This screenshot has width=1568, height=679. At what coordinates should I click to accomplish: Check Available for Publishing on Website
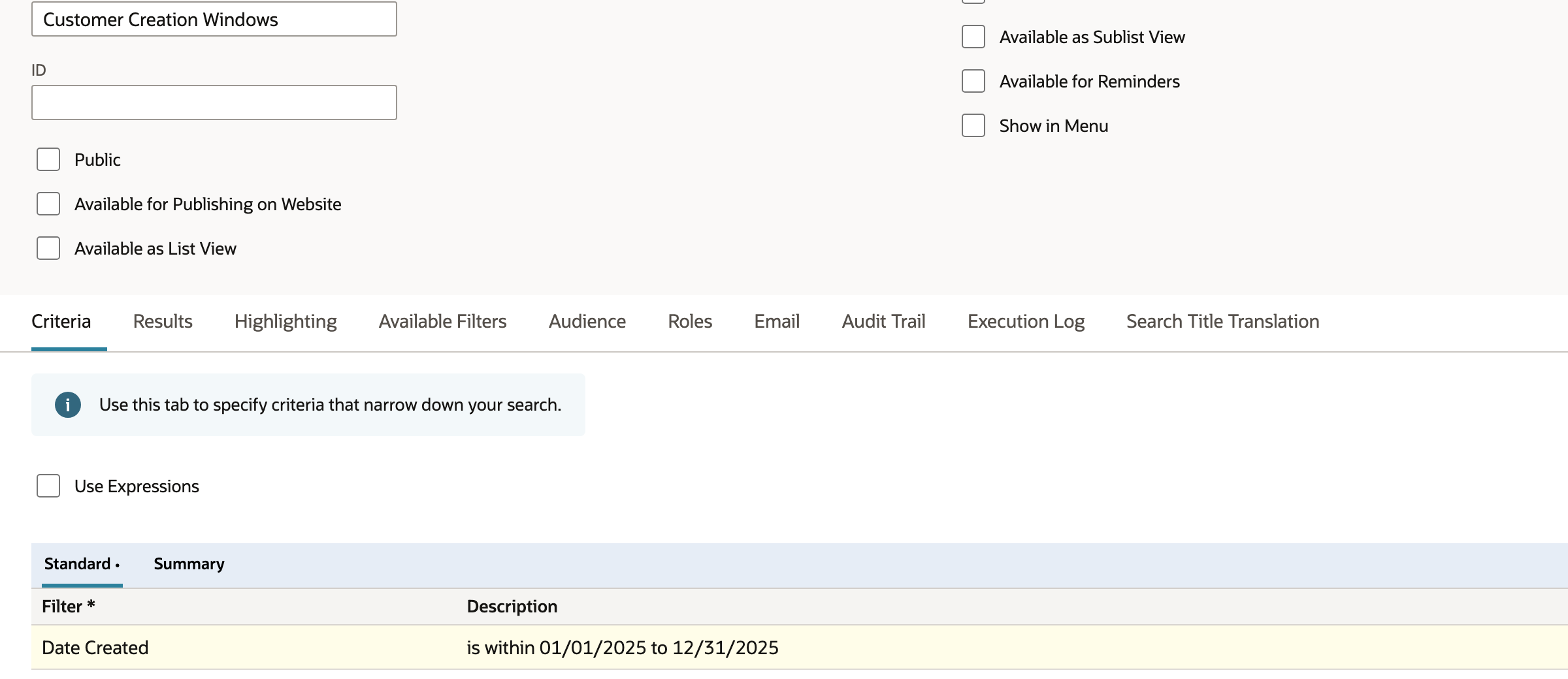tap(48, 204)
